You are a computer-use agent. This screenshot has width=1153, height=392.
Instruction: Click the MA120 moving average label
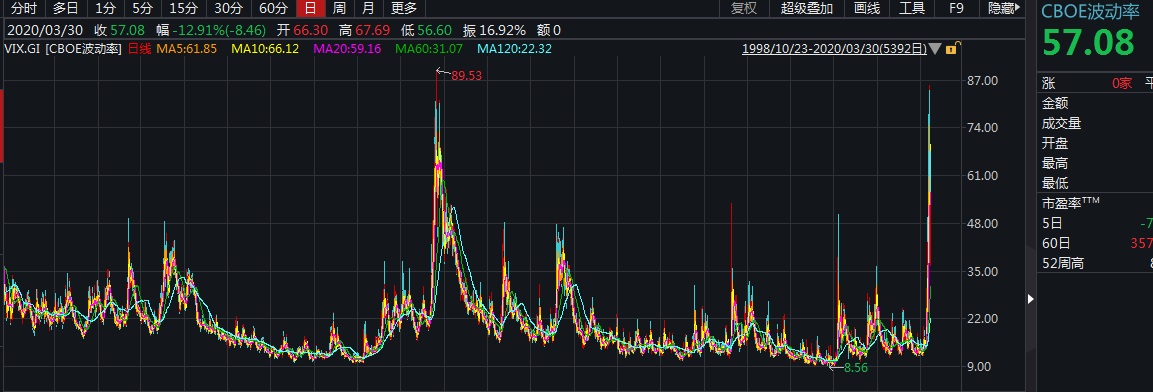pyautogui.click(x=515, y=49)
